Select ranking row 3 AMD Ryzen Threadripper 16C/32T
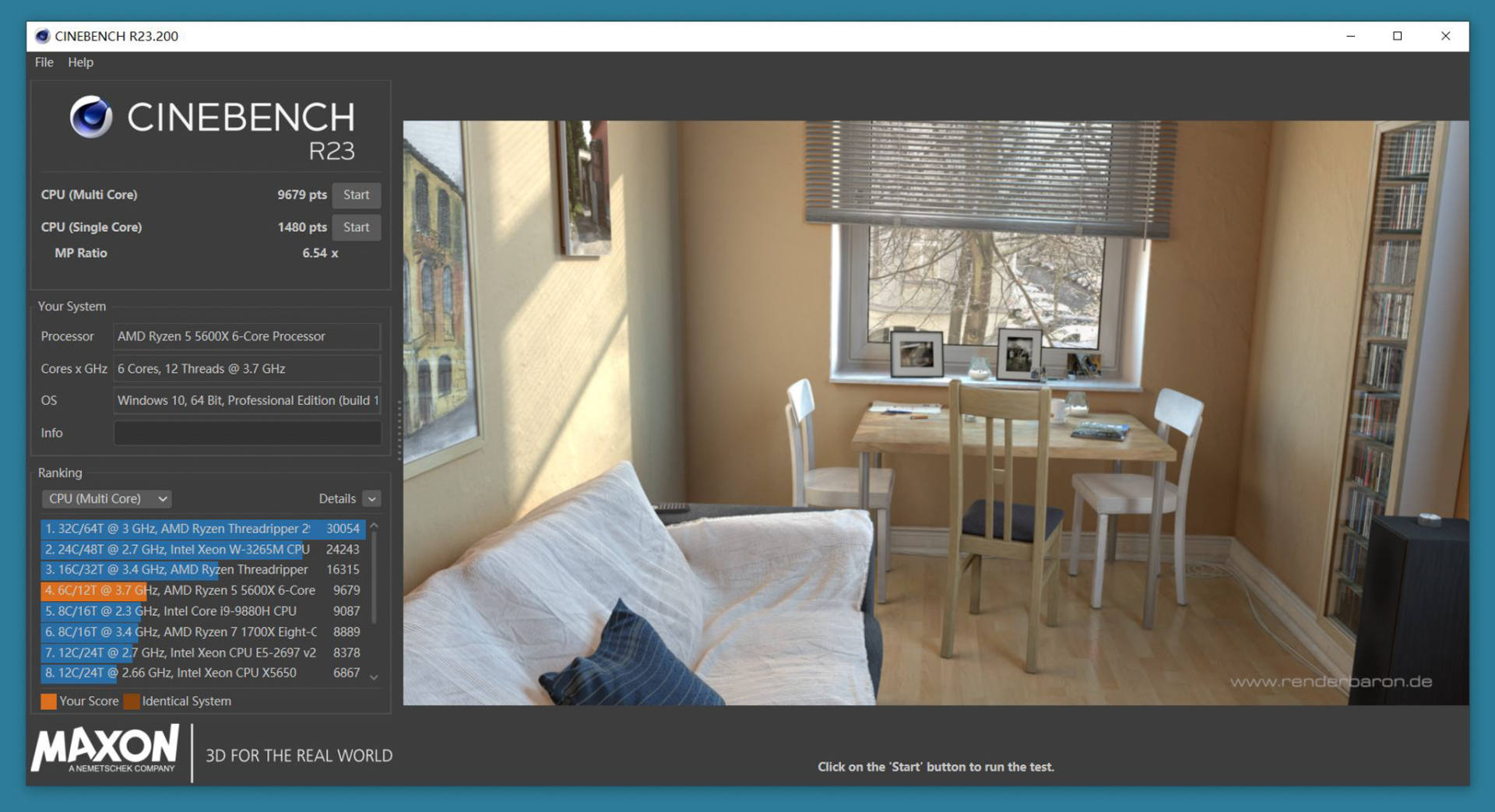 tap(202, 570)
